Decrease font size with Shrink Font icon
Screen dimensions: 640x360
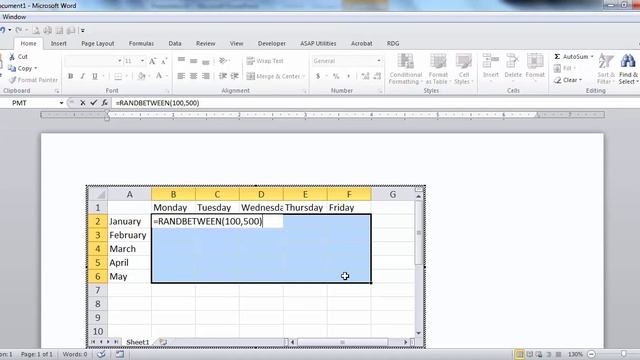164,61
